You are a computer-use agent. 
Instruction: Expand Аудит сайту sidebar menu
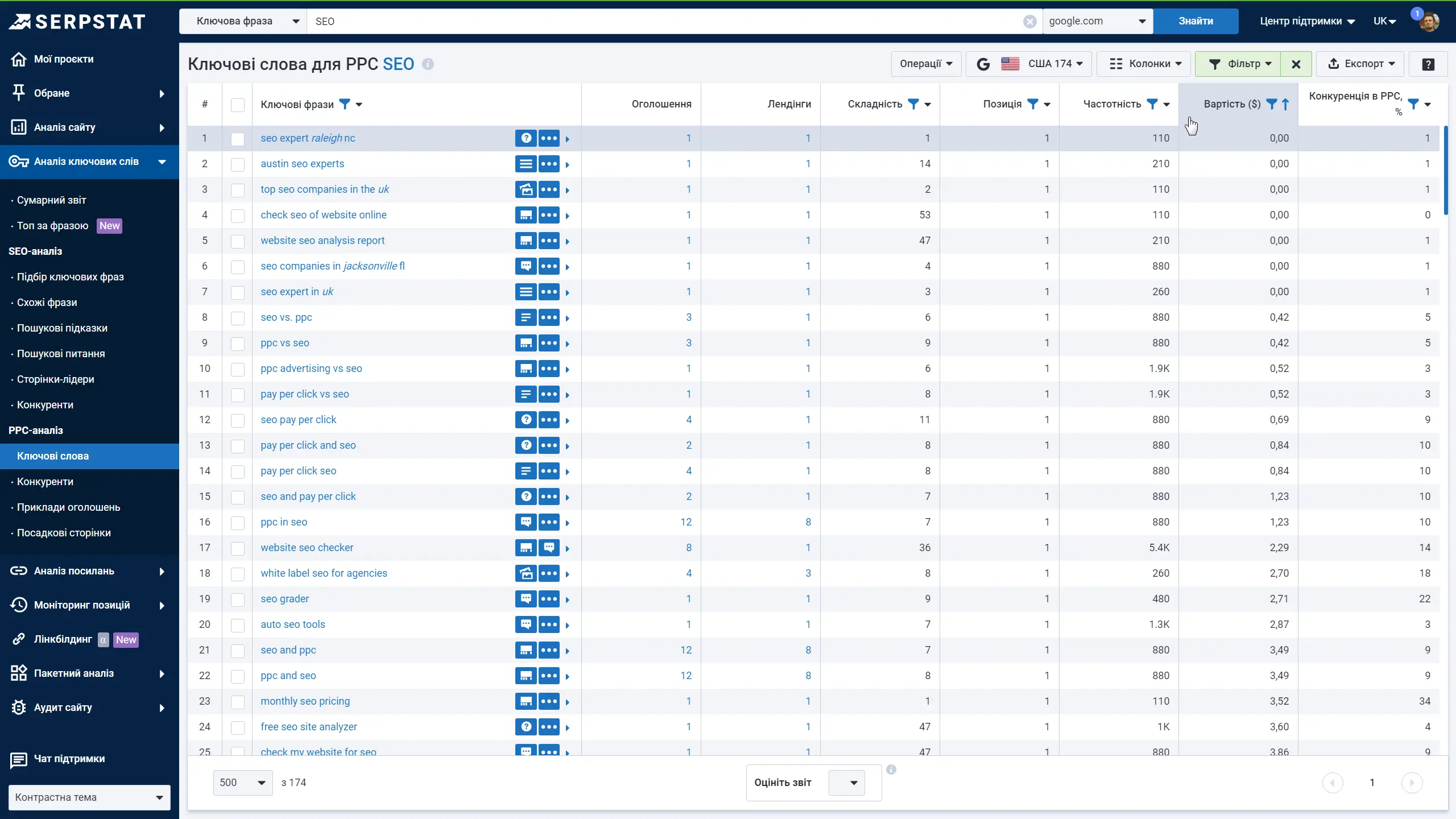89,708
